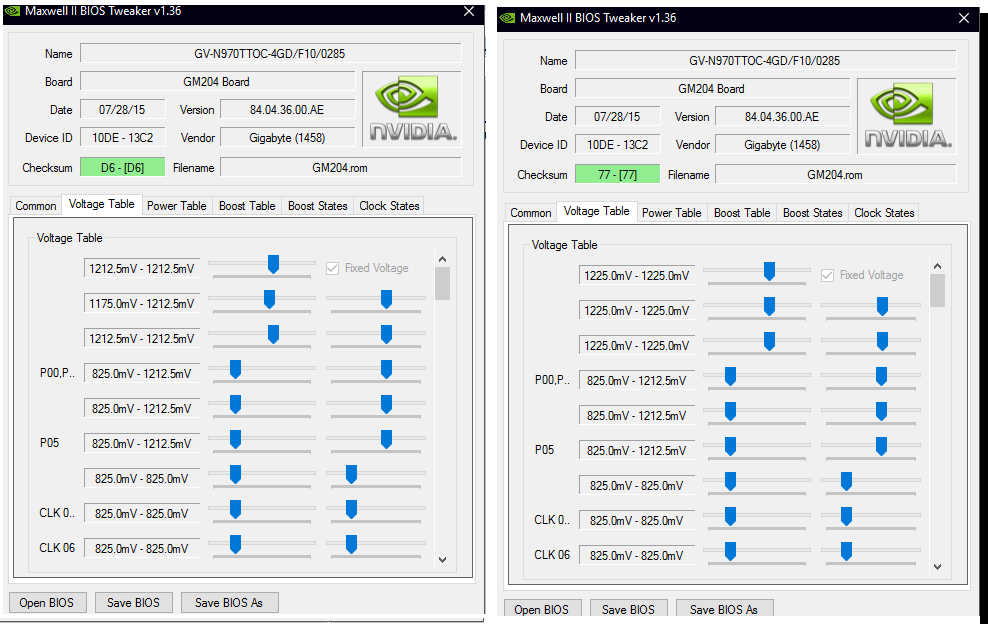Click max slider of P00 row, right window

click(882, 377)
